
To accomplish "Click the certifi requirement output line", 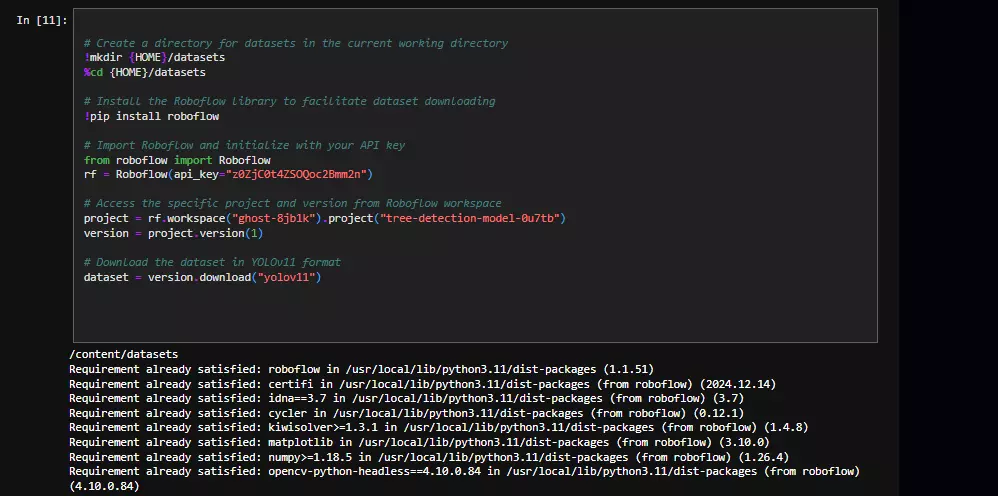I will point(422,384).
